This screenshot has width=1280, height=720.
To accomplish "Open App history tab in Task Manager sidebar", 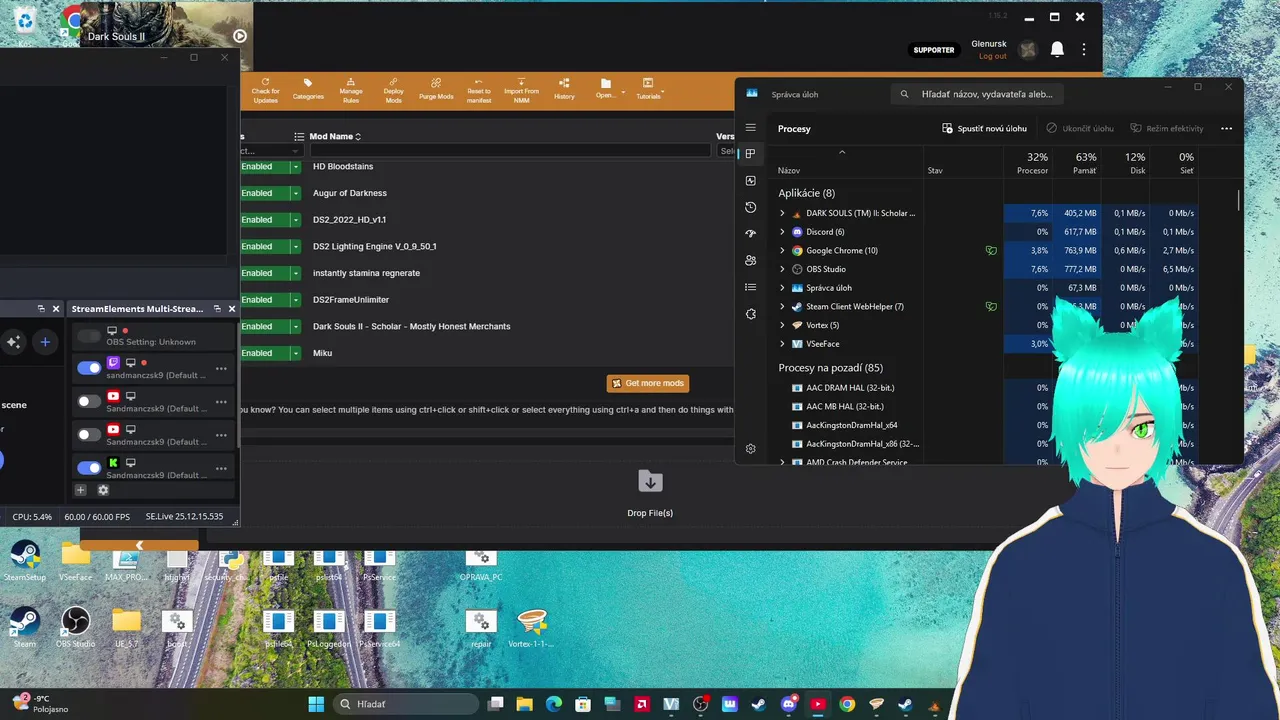I will (x=751, y=207).
